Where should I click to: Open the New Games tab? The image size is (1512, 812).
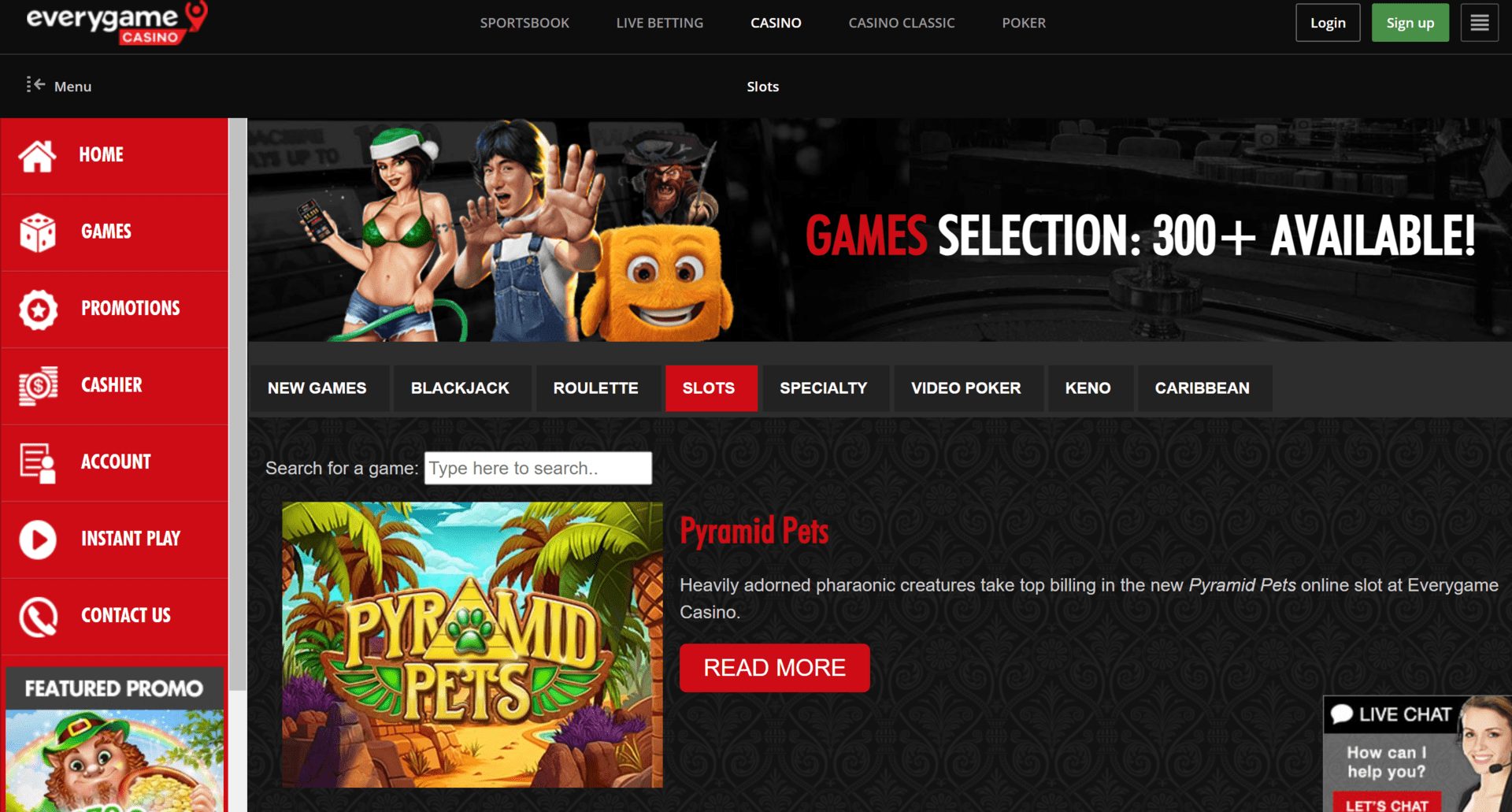[317, 388]
